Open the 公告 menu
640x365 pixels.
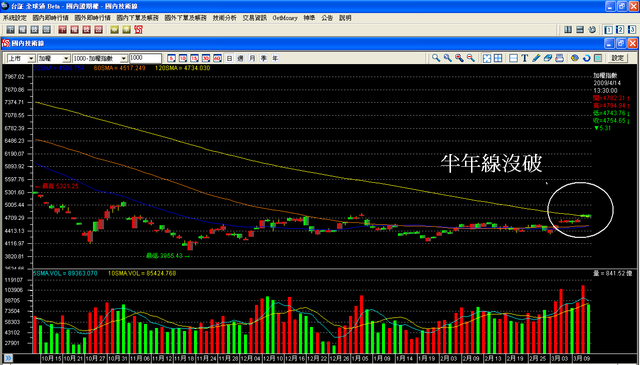pyautogui.click(x=327, y=18)
